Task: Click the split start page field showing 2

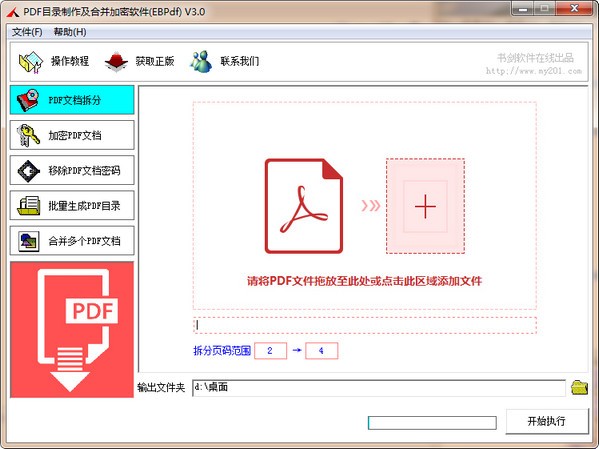Action: coord(270,351)
